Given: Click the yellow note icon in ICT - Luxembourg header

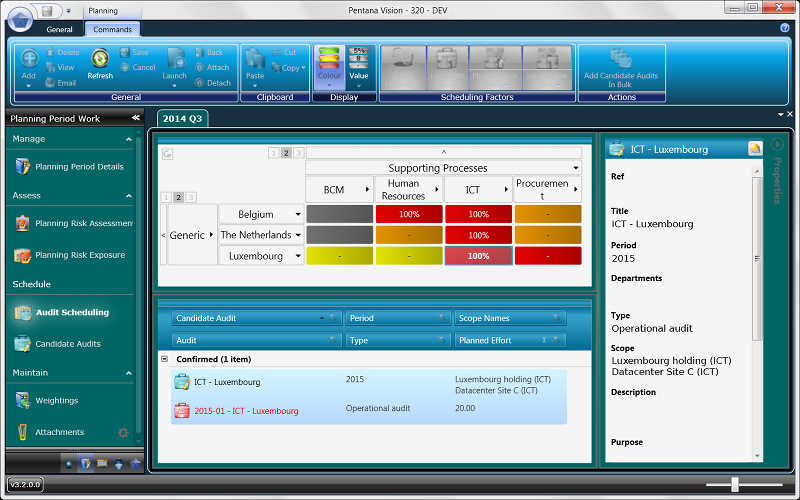Looking at the screenshot, I should tap(755, 148).
